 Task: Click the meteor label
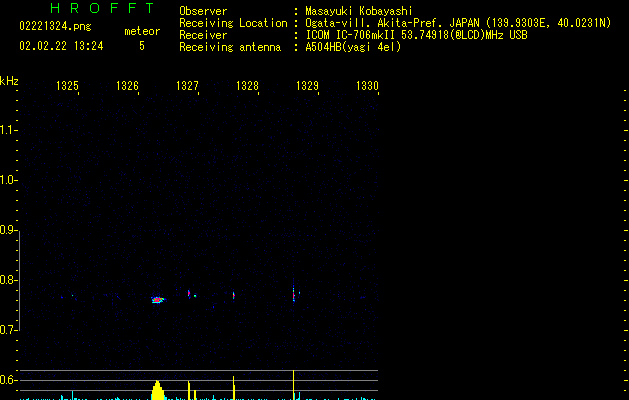(142, 31)
